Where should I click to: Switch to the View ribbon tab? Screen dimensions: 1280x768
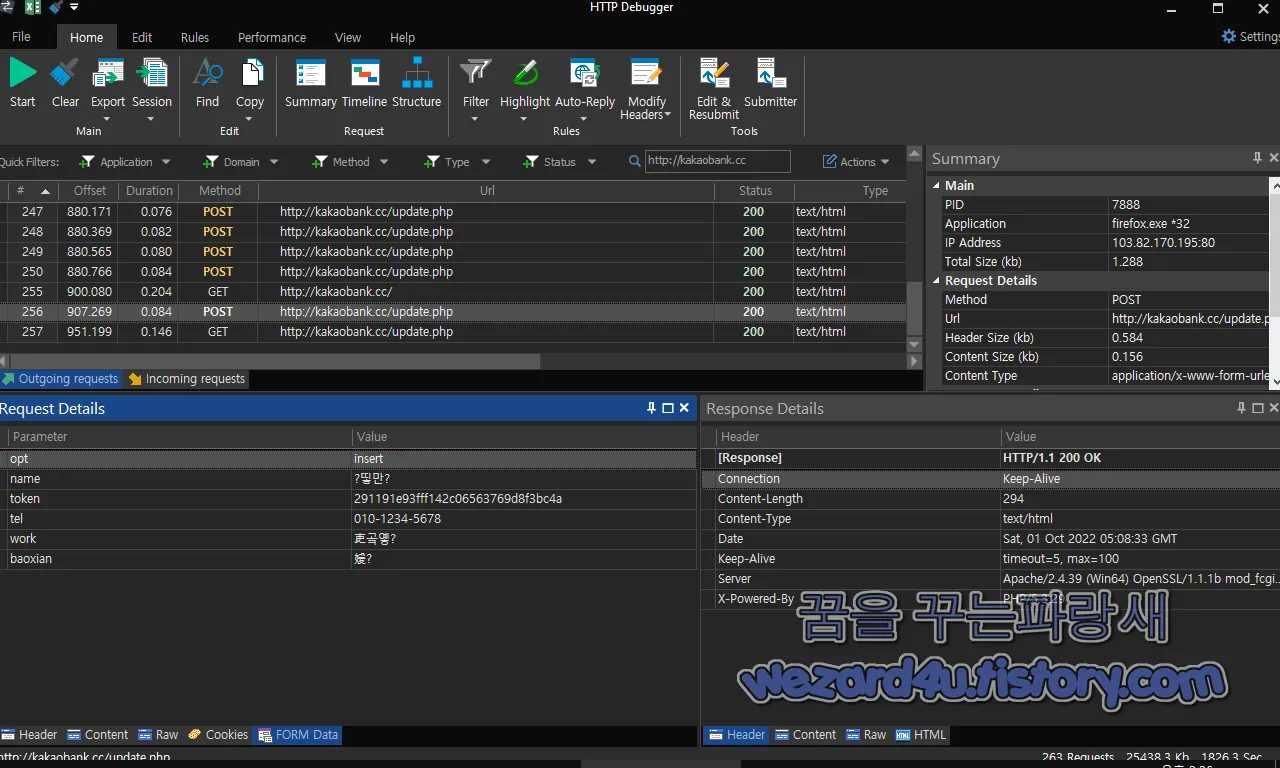pyautogui.click(x=348, y=37)
